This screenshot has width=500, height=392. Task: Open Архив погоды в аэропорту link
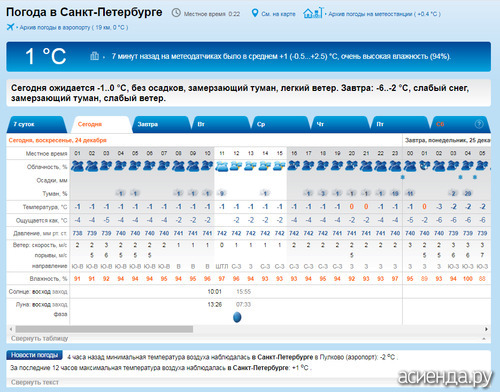pyautogui.click(x=74, y=27)
